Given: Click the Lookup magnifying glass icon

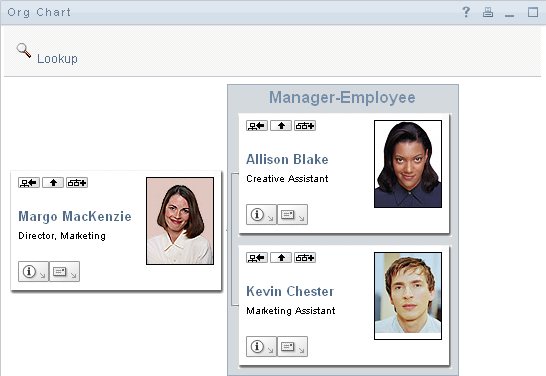Looking at the screenshot, I should tap(24, 51).
